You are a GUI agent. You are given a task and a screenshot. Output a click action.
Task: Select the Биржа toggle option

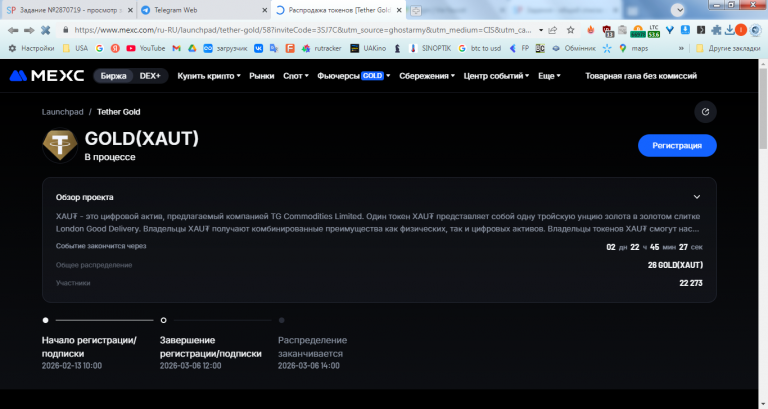113,76
